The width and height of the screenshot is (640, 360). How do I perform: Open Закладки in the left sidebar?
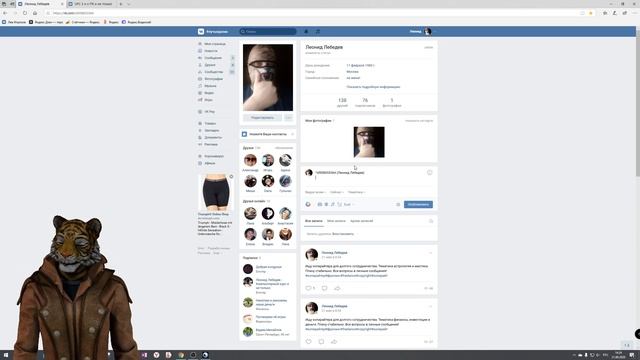[211, 130]
